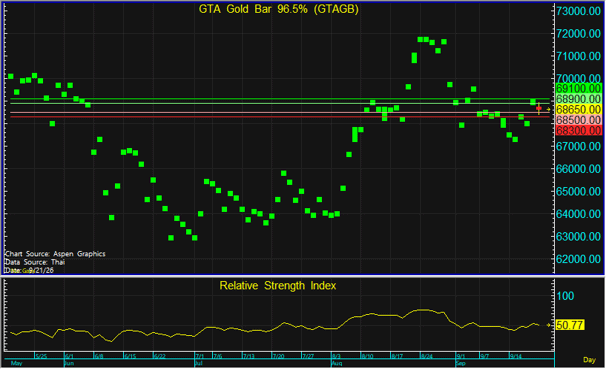Image resolution: width=606 pixels, height=369 pixels.
Task: Click the 9/7 date axis label
Action: (485, 356)
